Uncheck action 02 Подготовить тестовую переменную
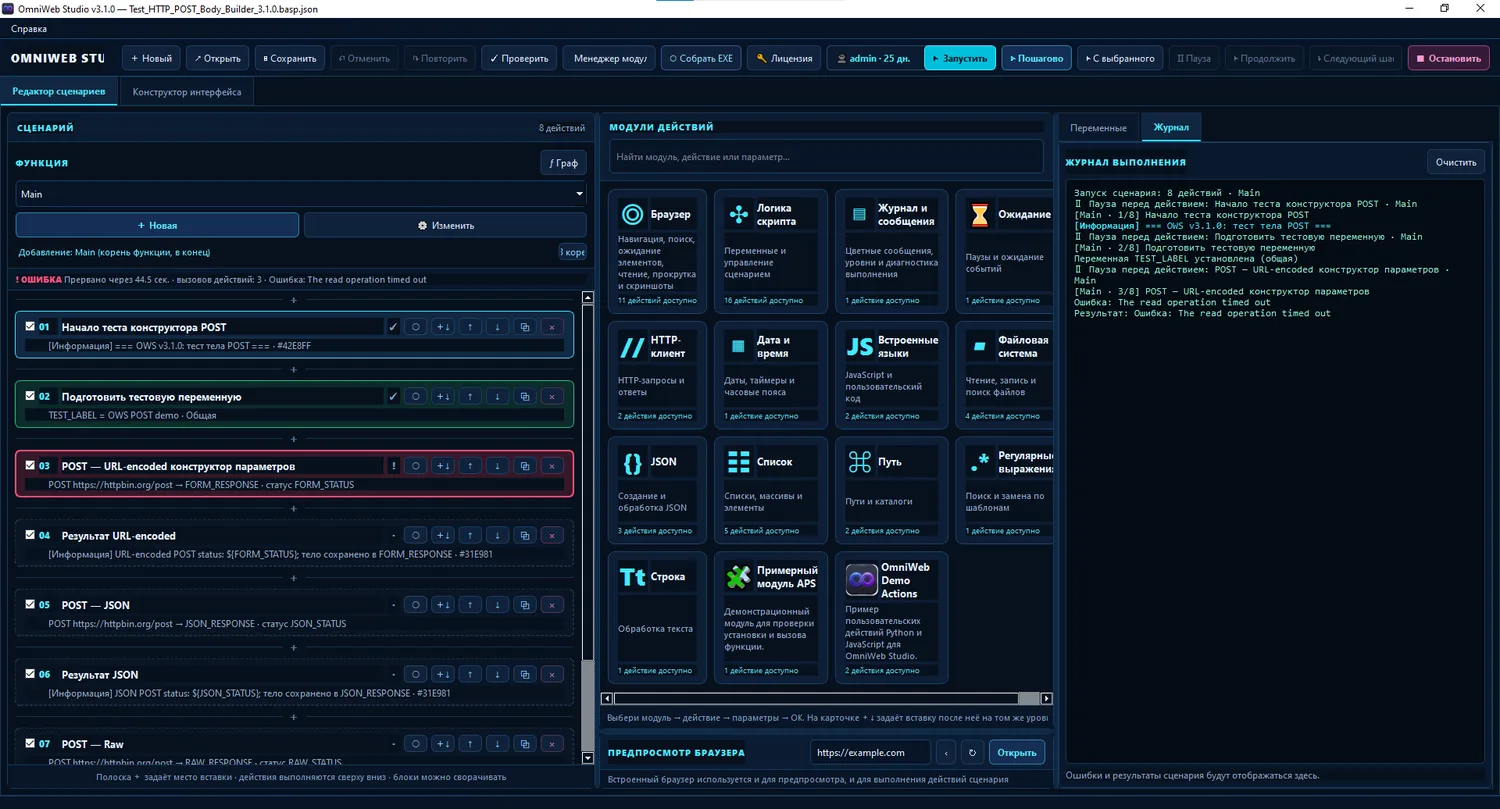This screenshot has height=809, width=1500. [x=30, y=396]
